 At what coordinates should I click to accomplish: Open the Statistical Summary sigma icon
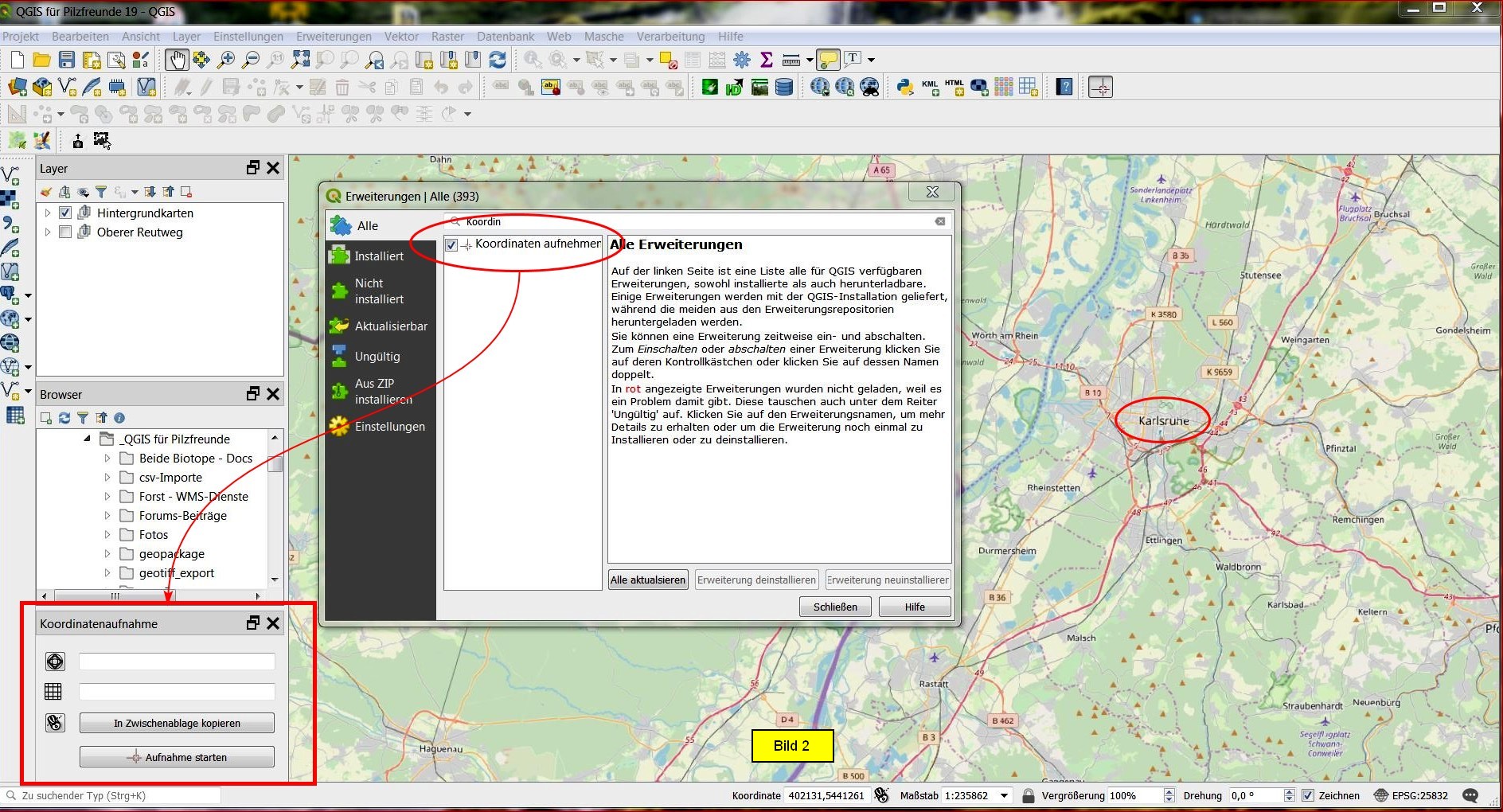[x=767, y=60]
